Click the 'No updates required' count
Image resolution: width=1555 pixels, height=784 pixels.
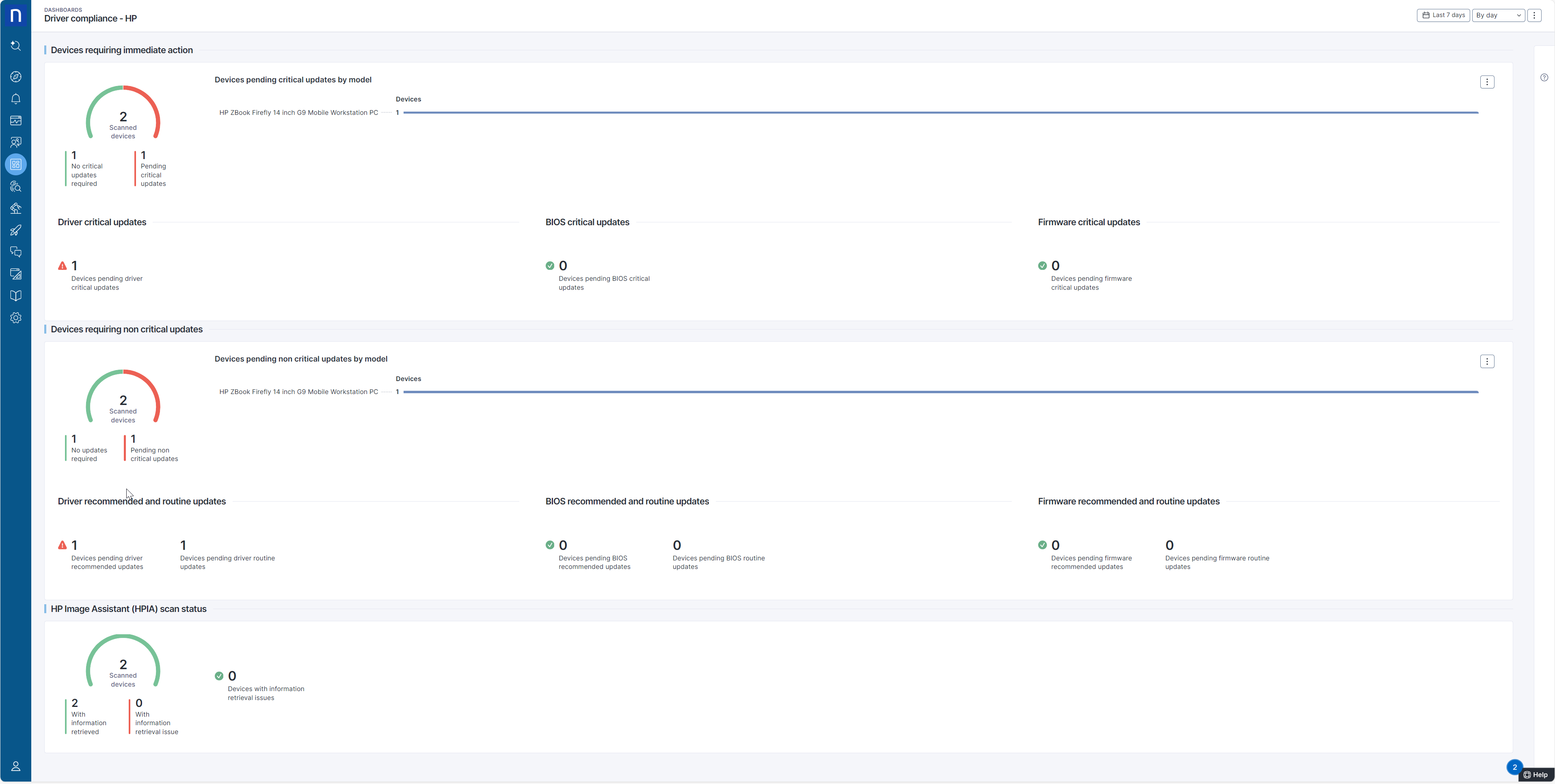pyautogui.click(x=73, y=439)
